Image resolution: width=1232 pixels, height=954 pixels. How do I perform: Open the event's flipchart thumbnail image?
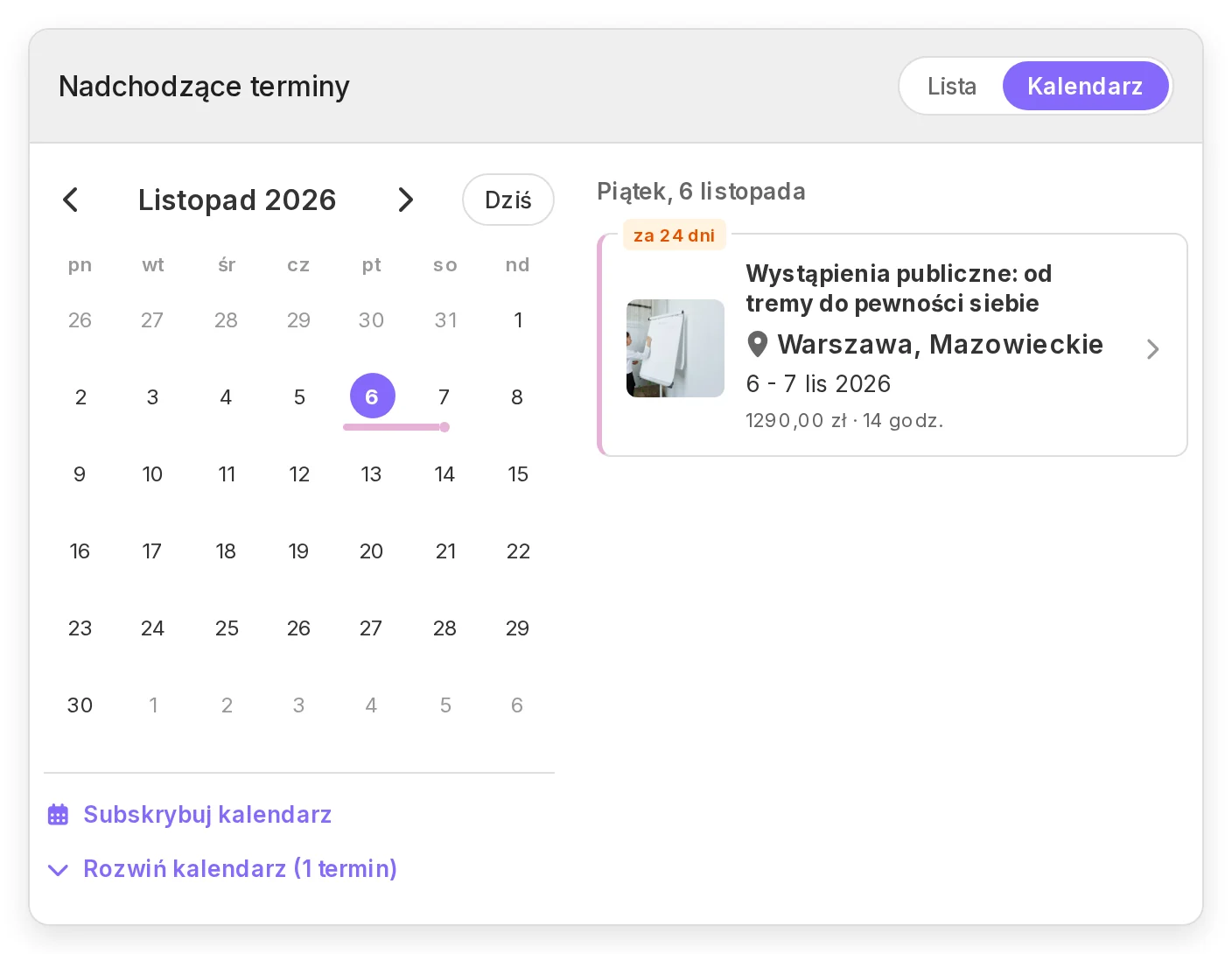click(x=675, y=348)
